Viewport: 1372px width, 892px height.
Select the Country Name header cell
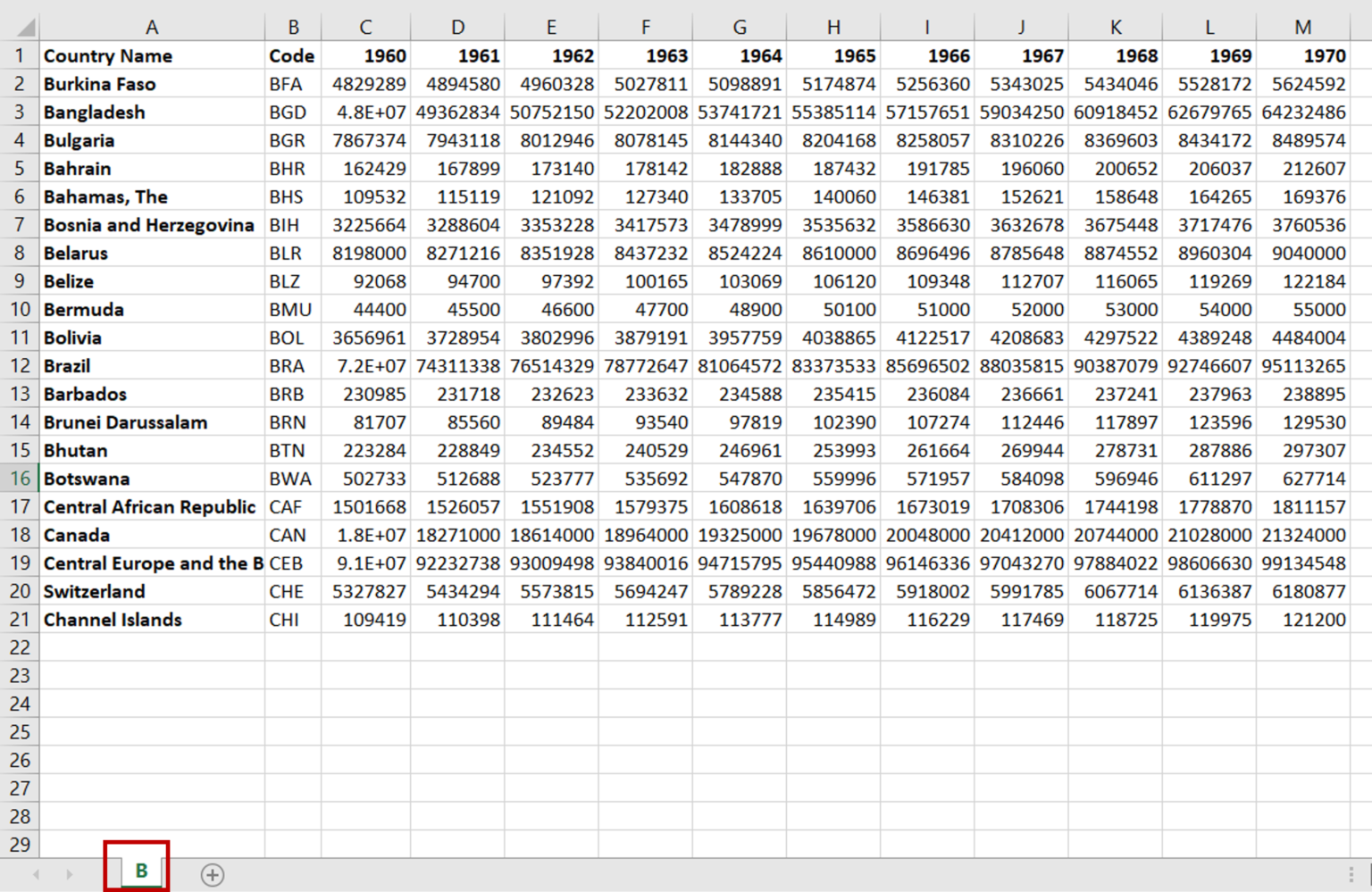152,55
